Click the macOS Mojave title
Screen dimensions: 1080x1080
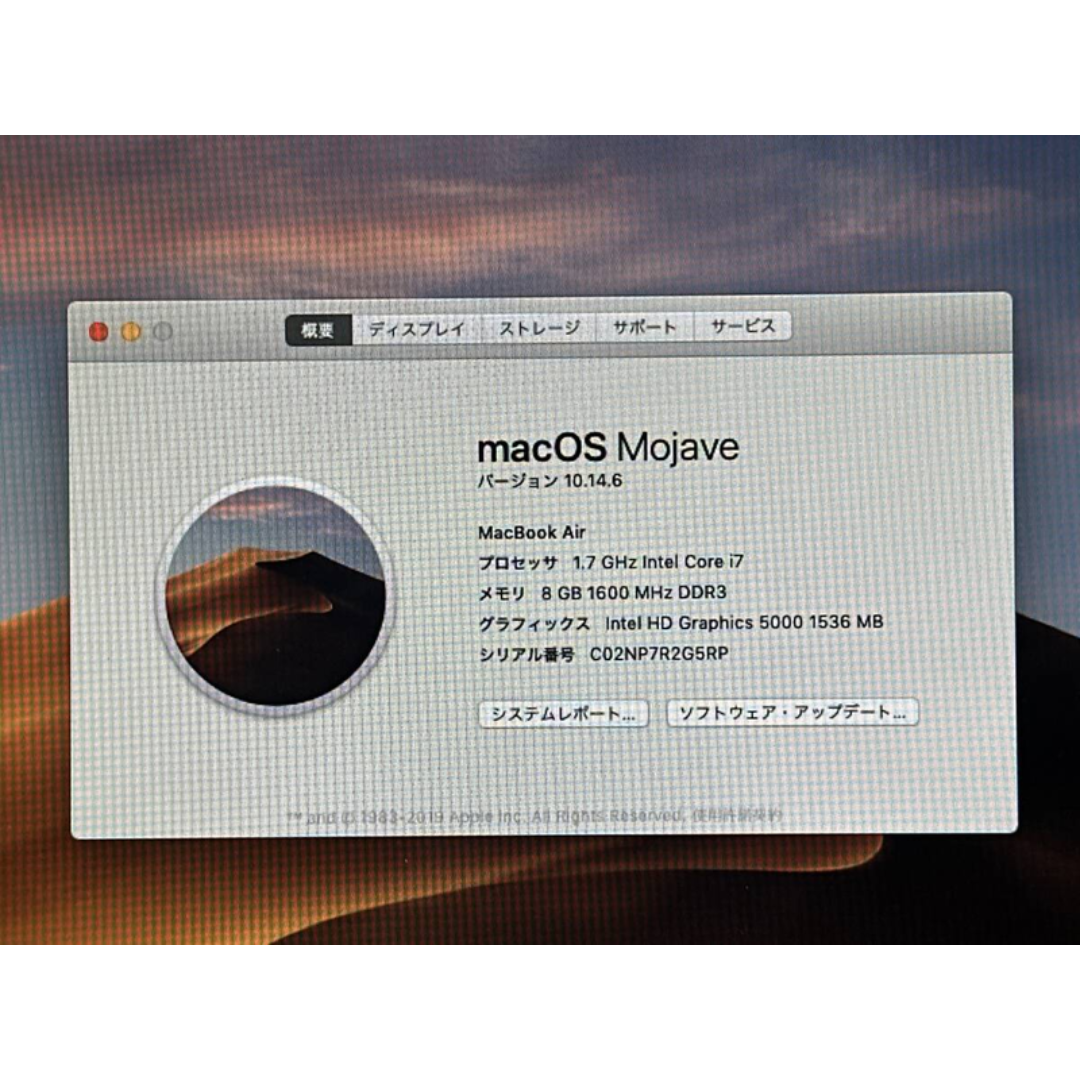[x=608, y=448]
